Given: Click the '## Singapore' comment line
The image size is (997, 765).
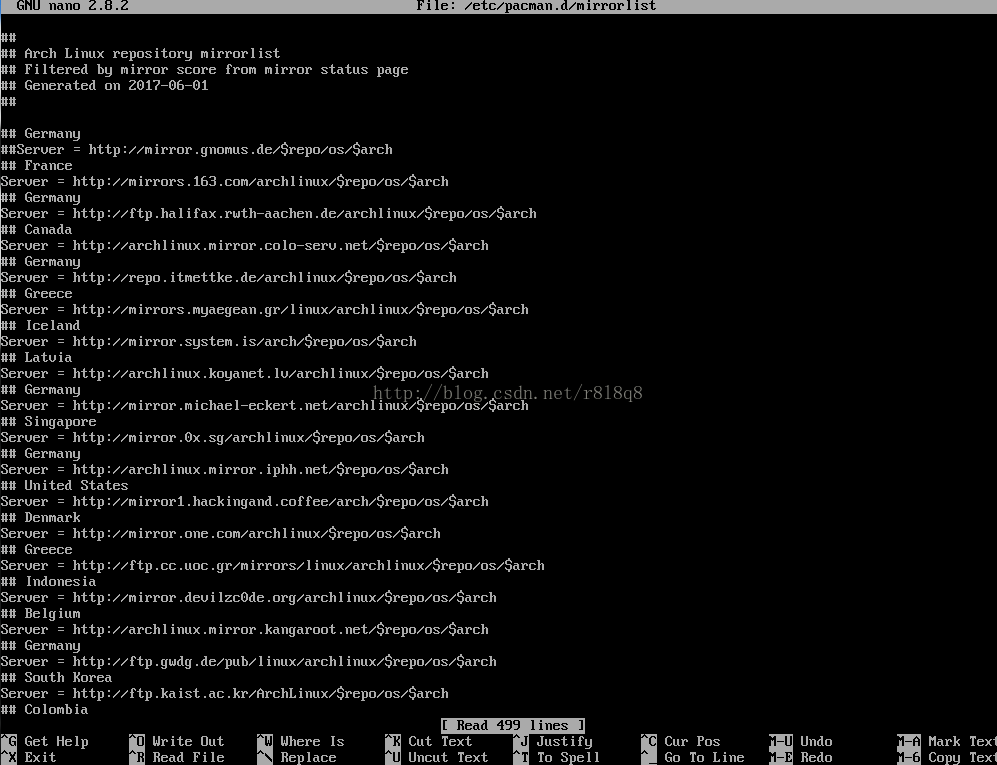Looking at the screenshot, I should (48, 422).
